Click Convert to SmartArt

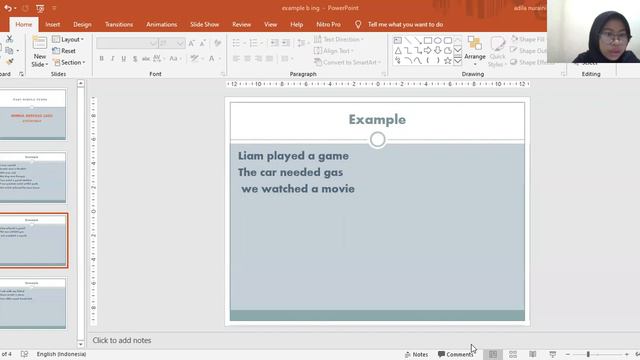347,62
